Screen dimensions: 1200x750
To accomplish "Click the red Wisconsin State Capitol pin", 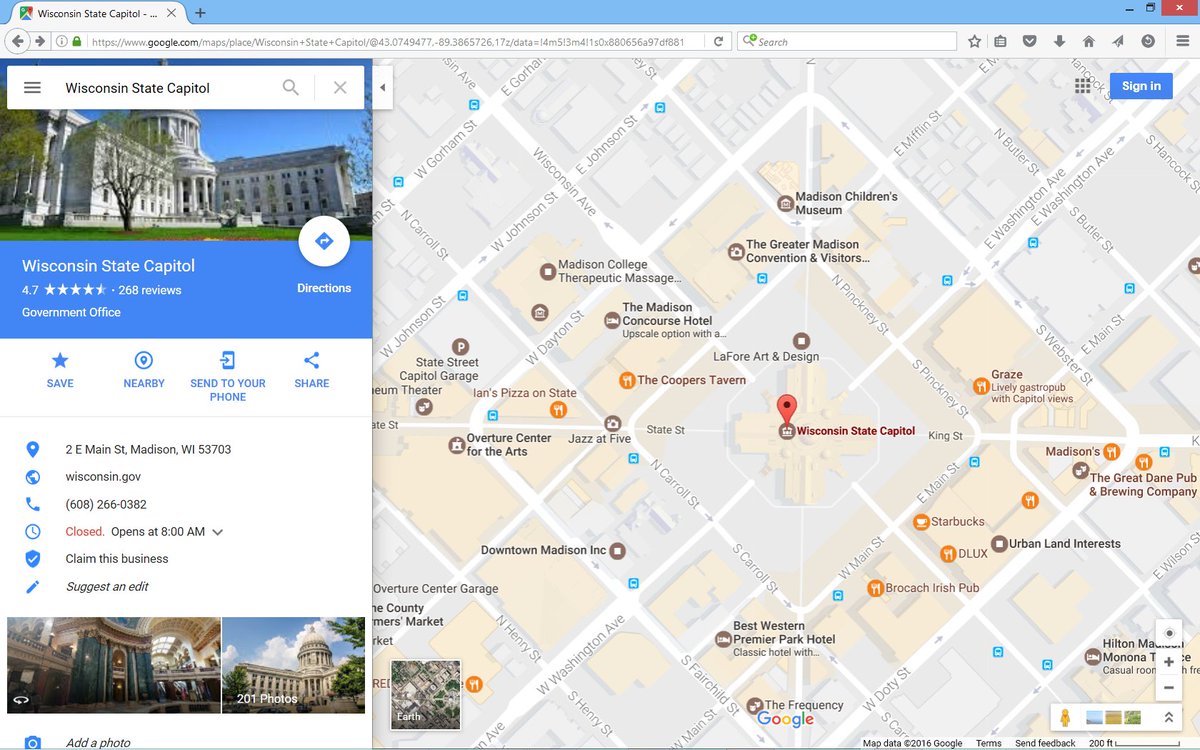I will (x=787, y=409).
